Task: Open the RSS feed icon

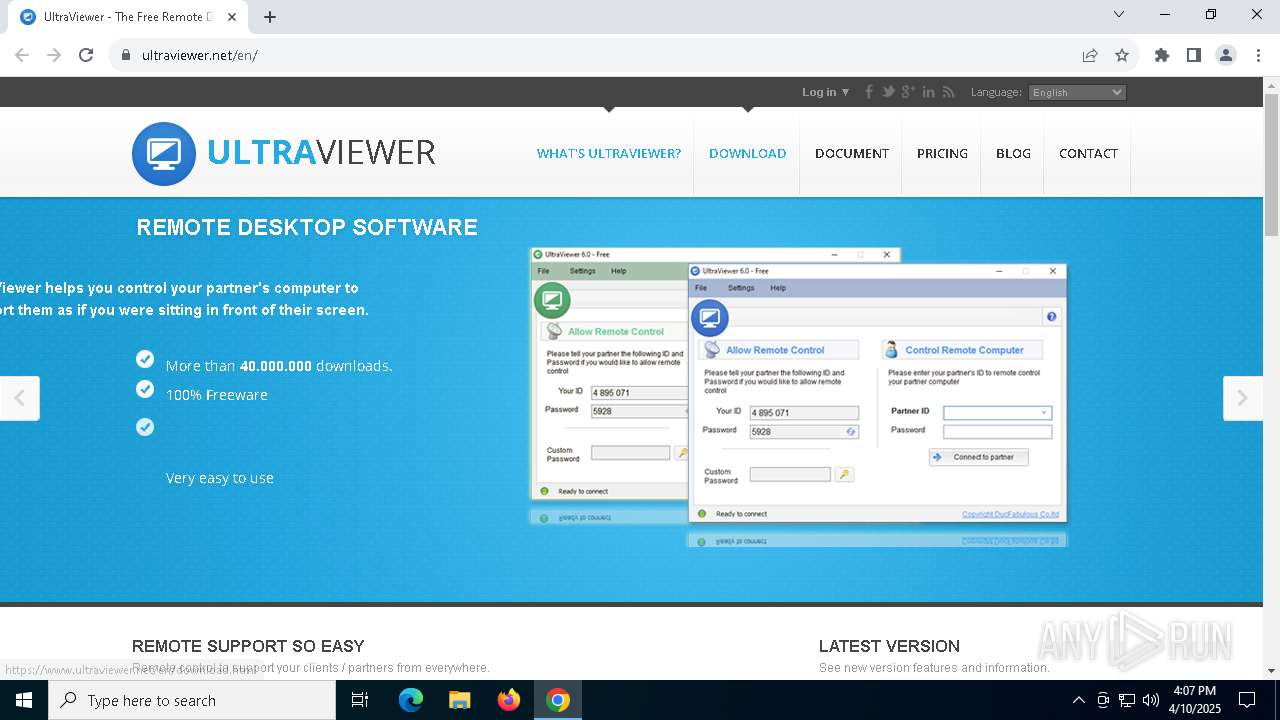Action: click(x=949, y=92)
